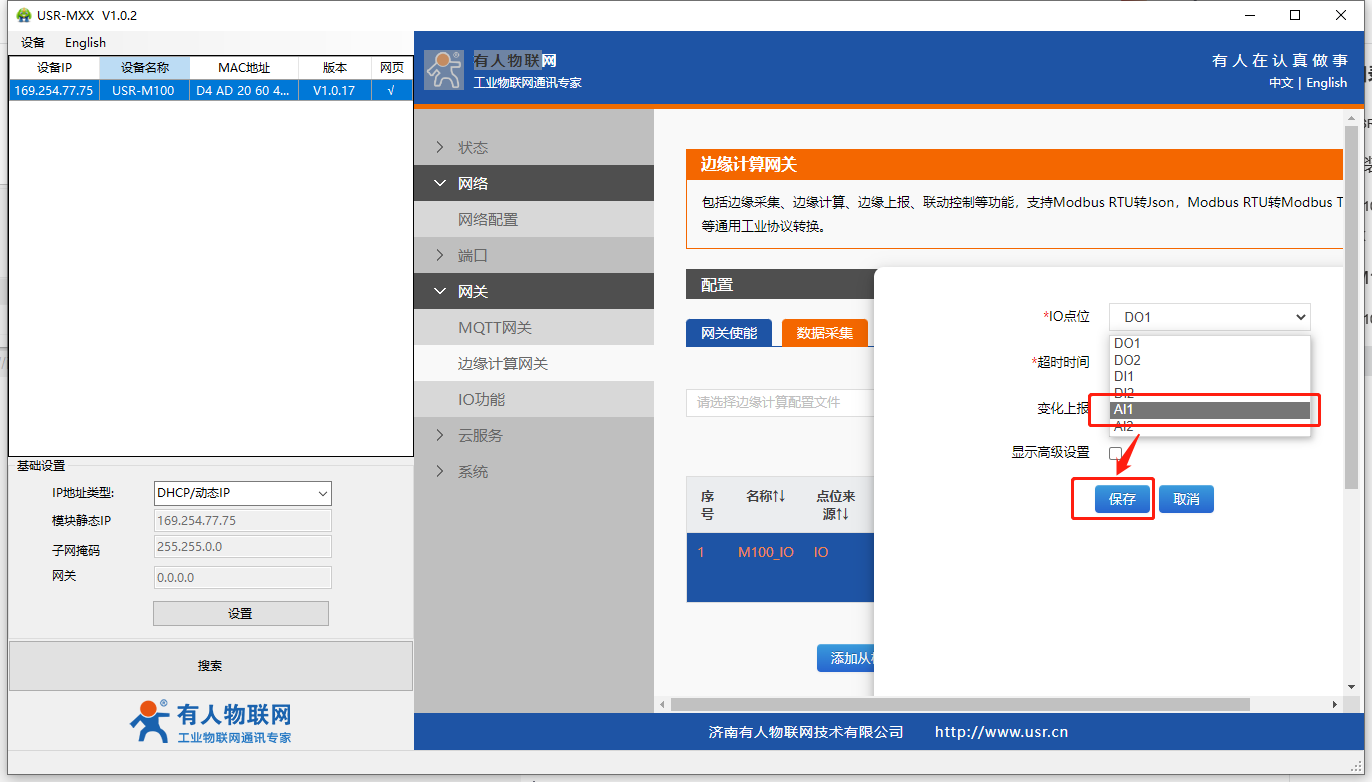Collapse the 网关 sidebar section
The image size is (1372, 782).
pyautogui.click(x=534, y=291)
